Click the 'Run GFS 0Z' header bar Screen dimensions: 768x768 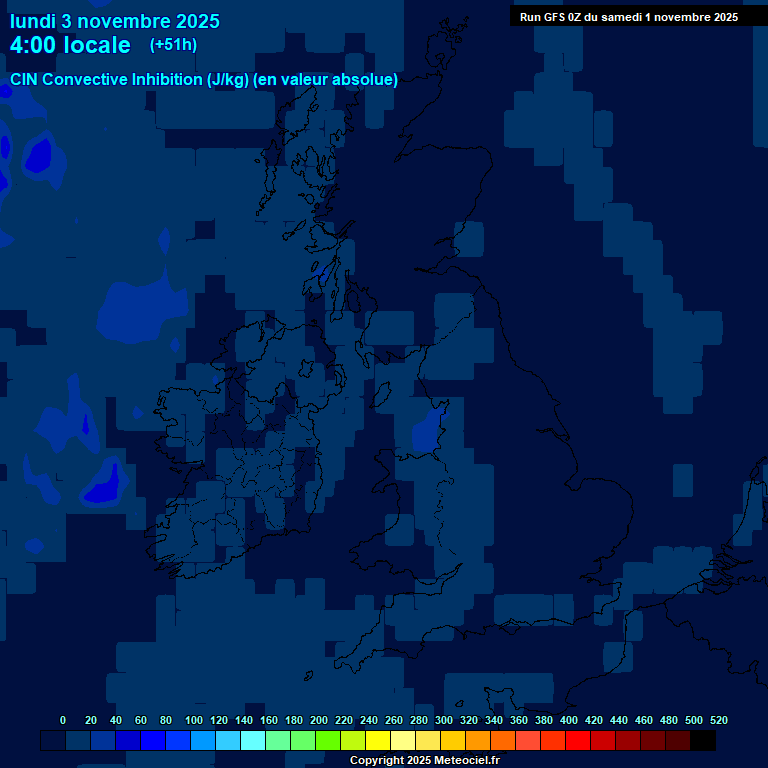[629, 17]
